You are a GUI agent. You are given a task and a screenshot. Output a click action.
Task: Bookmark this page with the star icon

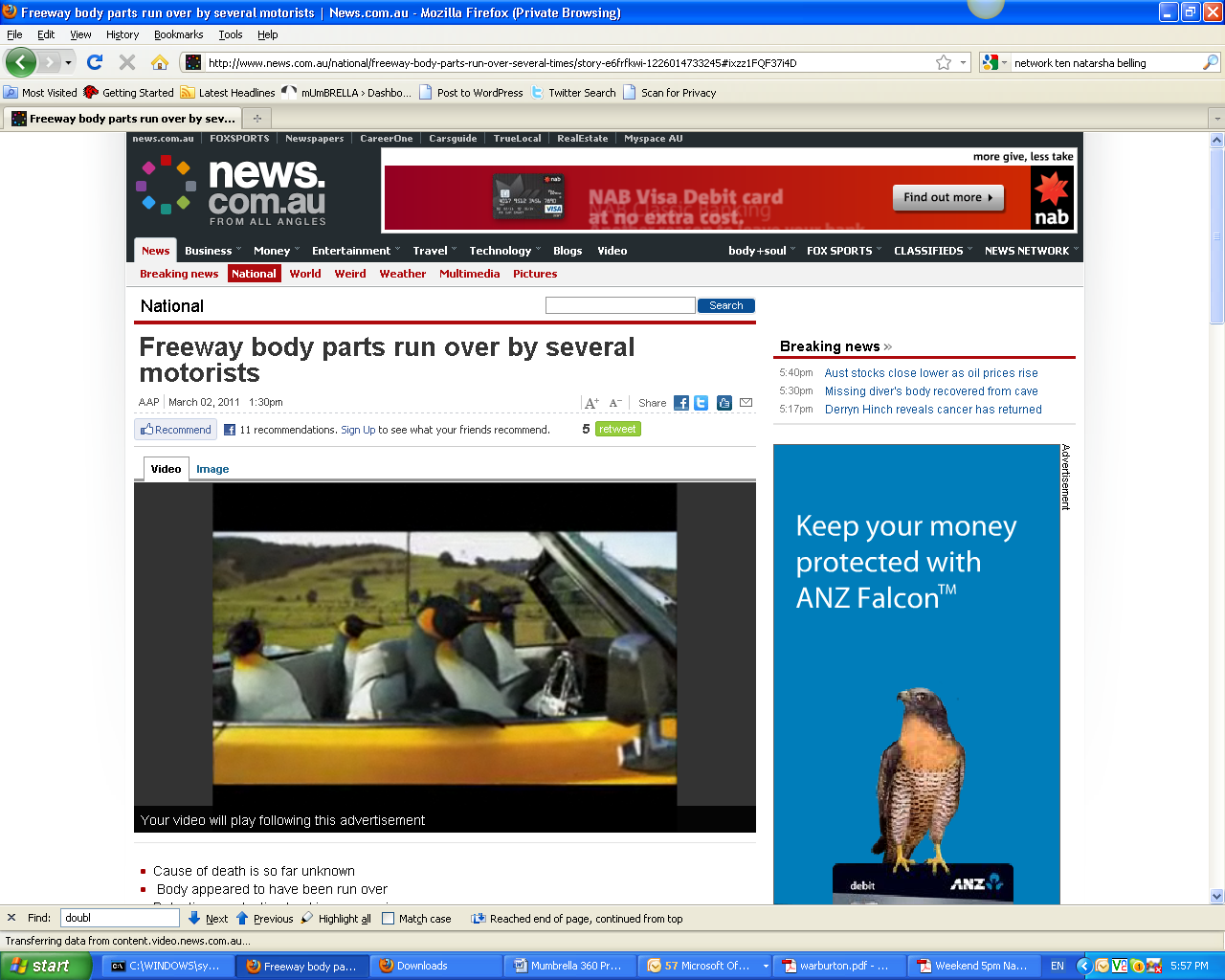[944, 62]
